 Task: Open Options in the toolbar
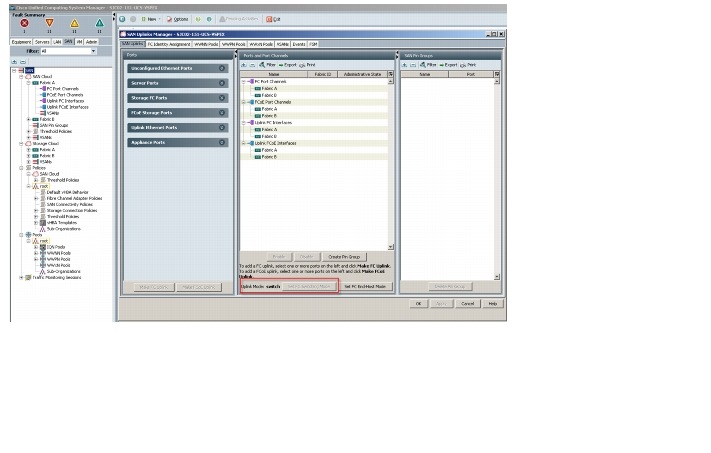(177, 19)
